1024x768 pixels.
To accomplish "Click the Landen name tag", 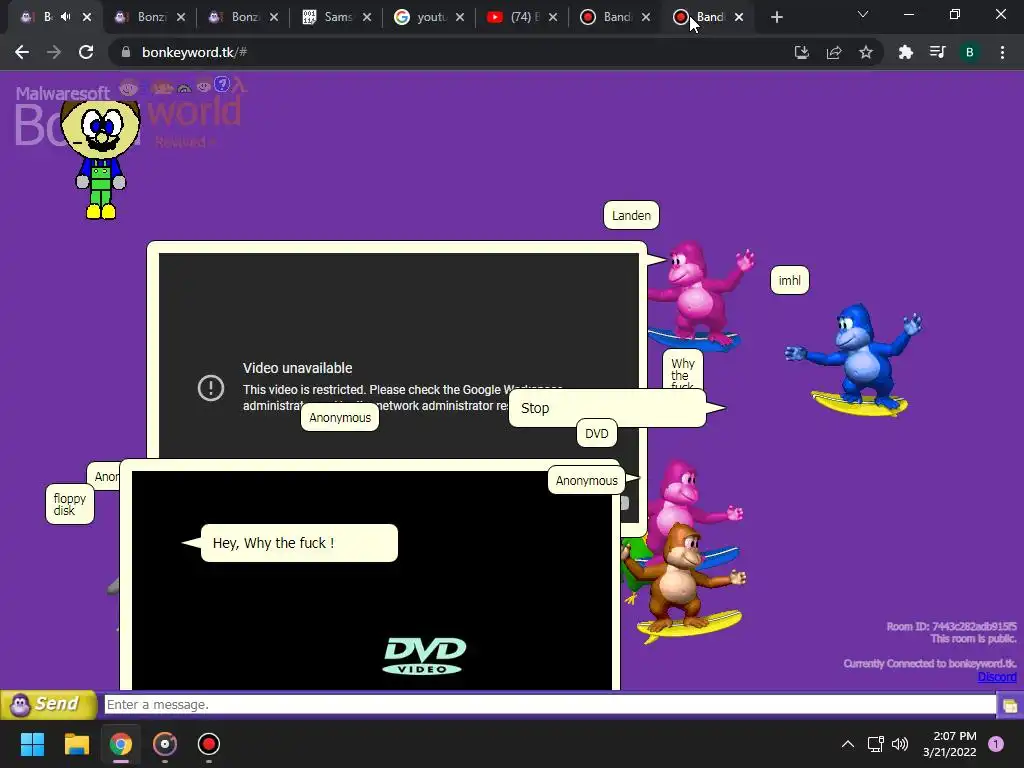I will [631, 216].
